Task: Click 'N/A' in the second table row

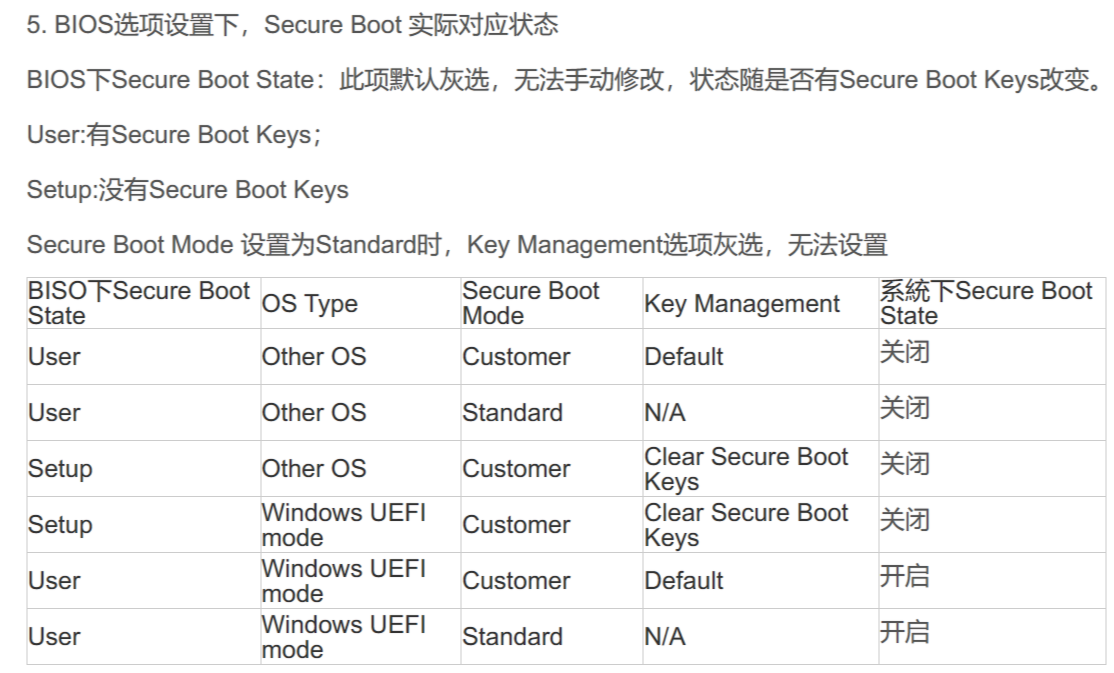Action: (x=665, y=413)
